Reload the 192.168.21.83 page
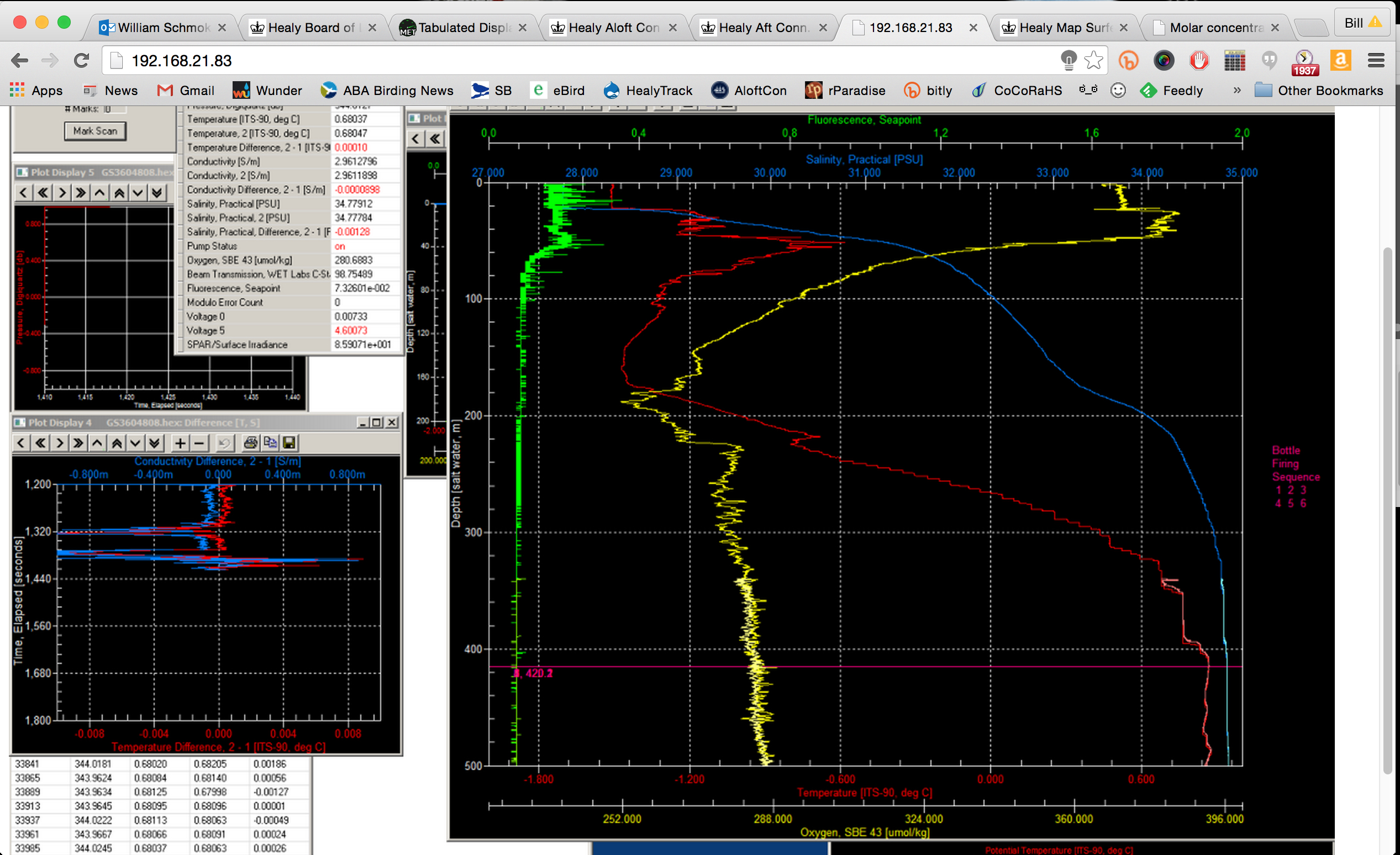The width and height of the screenshot is (1400, 855). [x=82, y=60]
